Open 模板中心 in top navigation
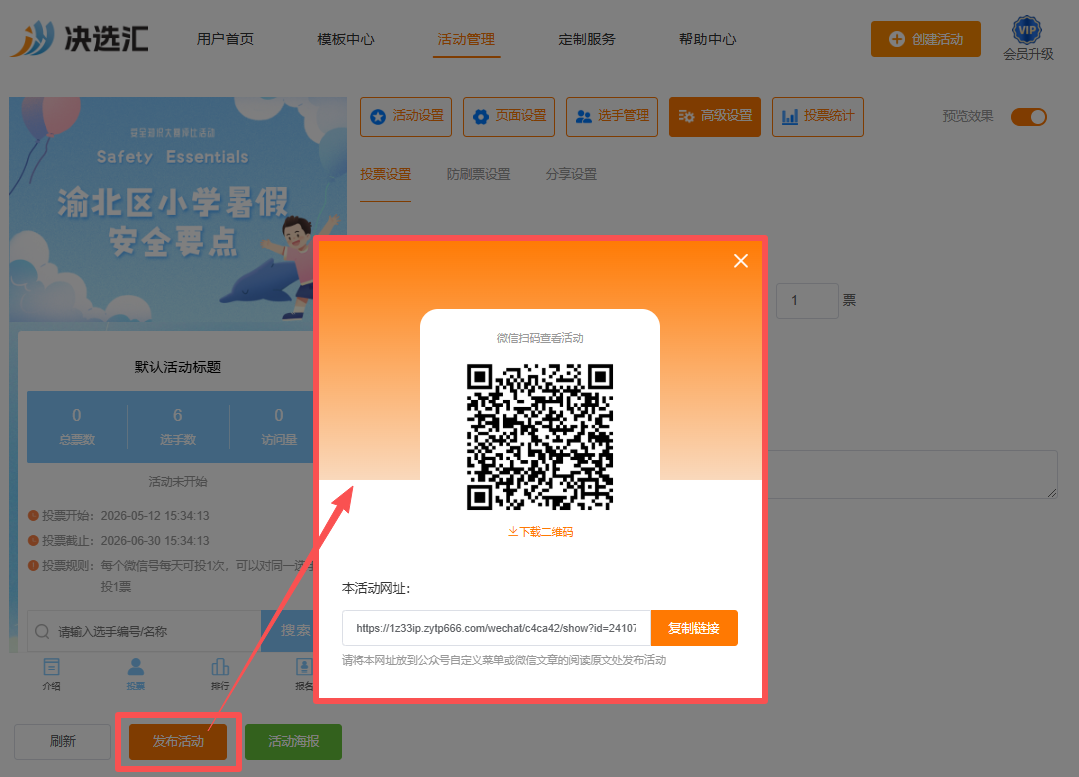 point(345,39)
